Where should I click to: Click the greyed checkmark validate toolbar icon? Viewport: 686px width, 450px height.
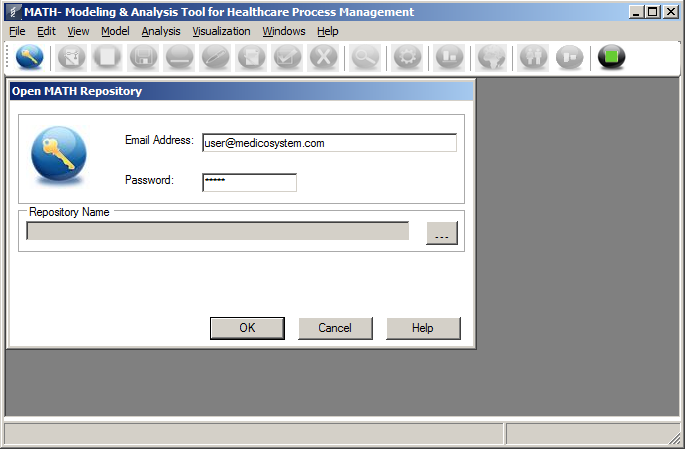pos(287,57)
